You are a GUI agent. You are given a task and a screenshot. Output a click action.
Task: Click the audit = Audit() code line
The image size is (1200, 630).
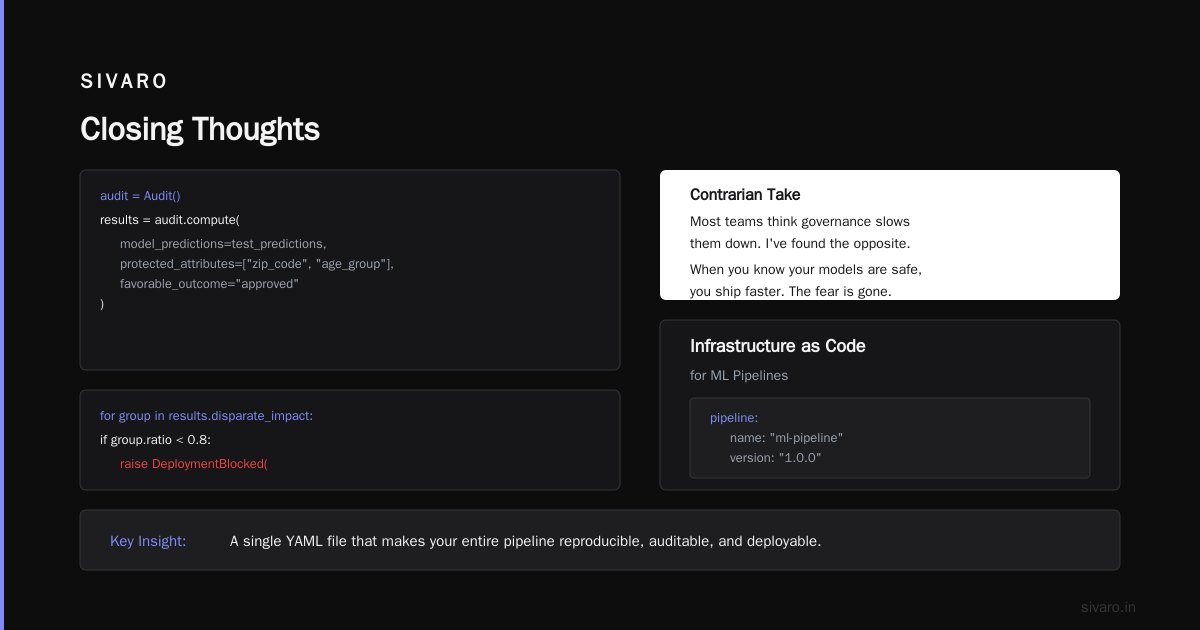coord(140,196)
